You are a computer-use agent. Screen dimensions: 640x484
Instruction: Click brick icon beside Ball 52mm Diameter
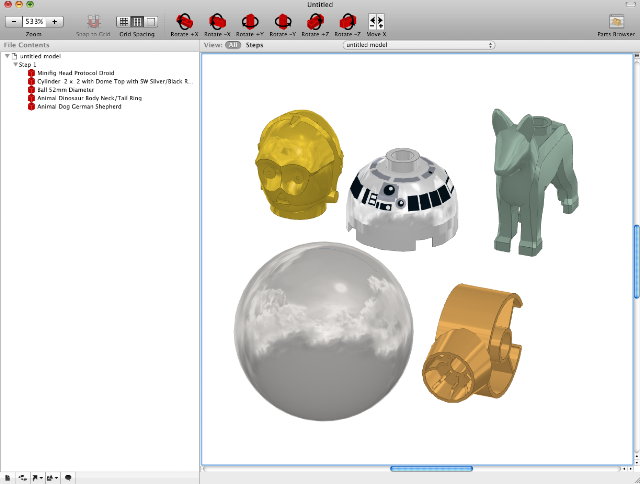pos(31,90)
